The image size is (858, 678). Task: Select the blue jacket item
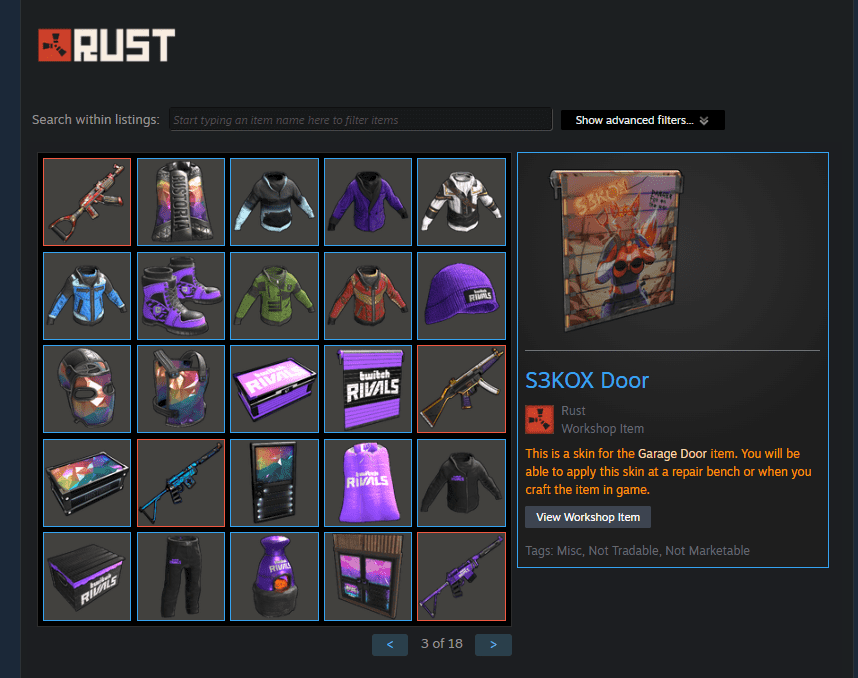[x=87, y=295]
